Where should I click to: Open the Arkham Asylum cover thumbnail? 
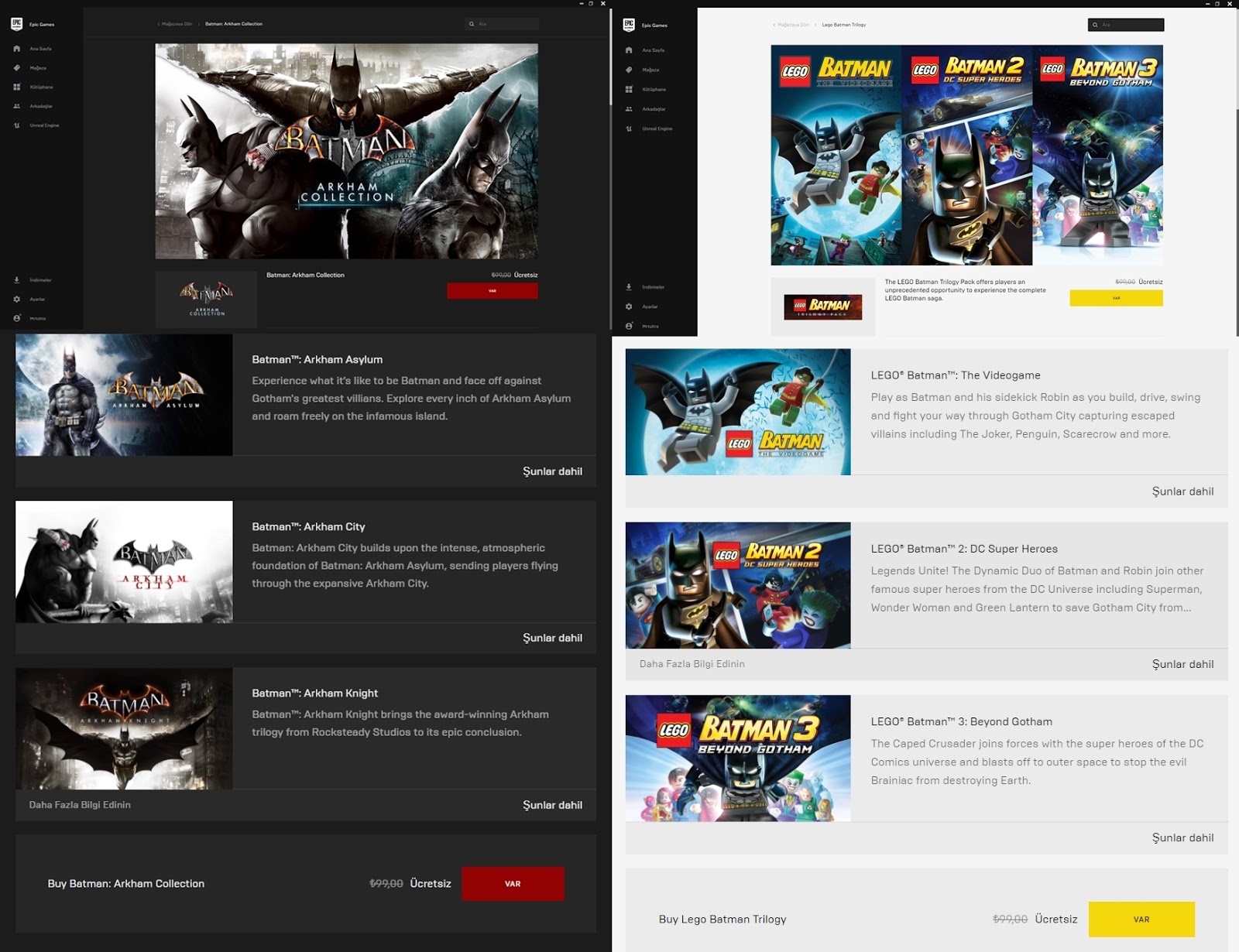point(124,395)
